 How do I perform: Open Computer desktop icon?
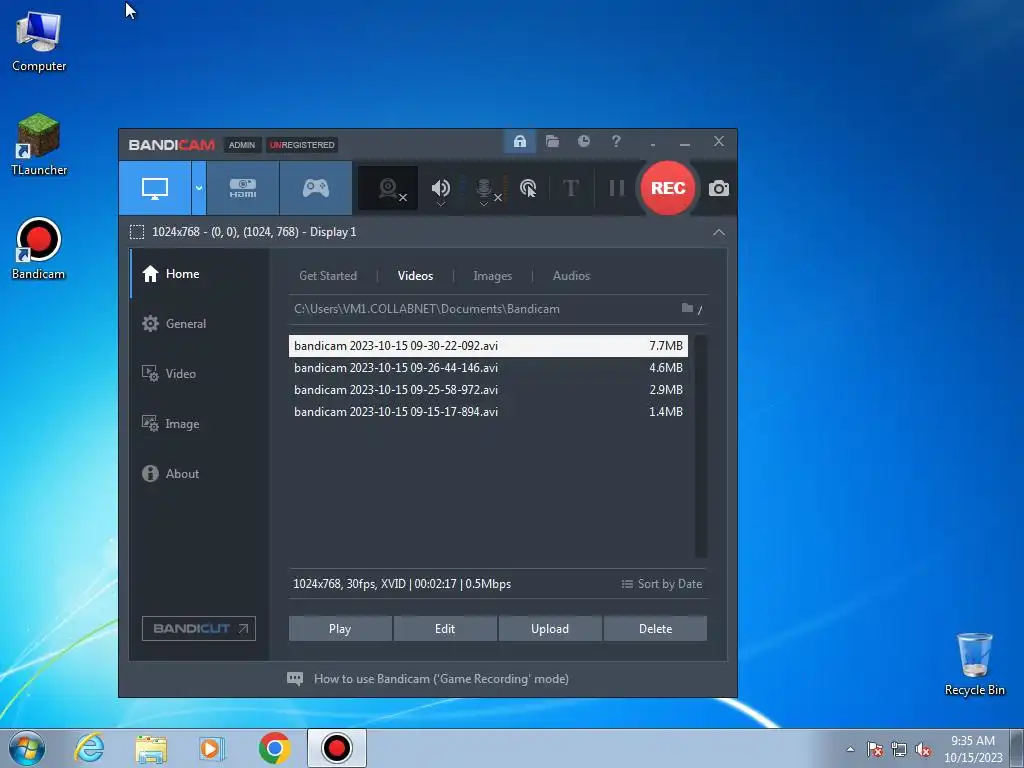(x=39, y=41)
